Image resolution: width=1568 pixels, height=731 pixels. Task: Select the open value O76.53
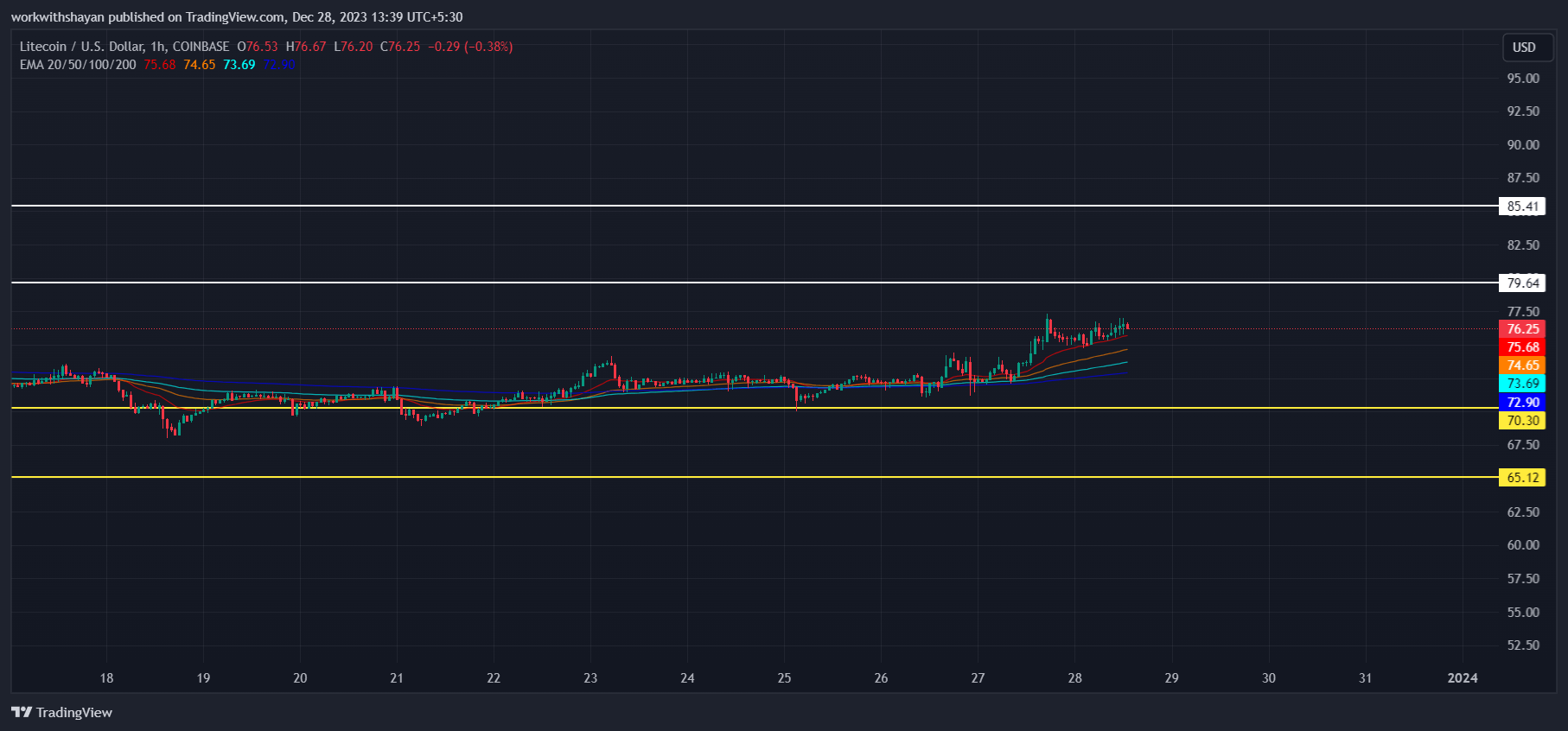(258, 47)
